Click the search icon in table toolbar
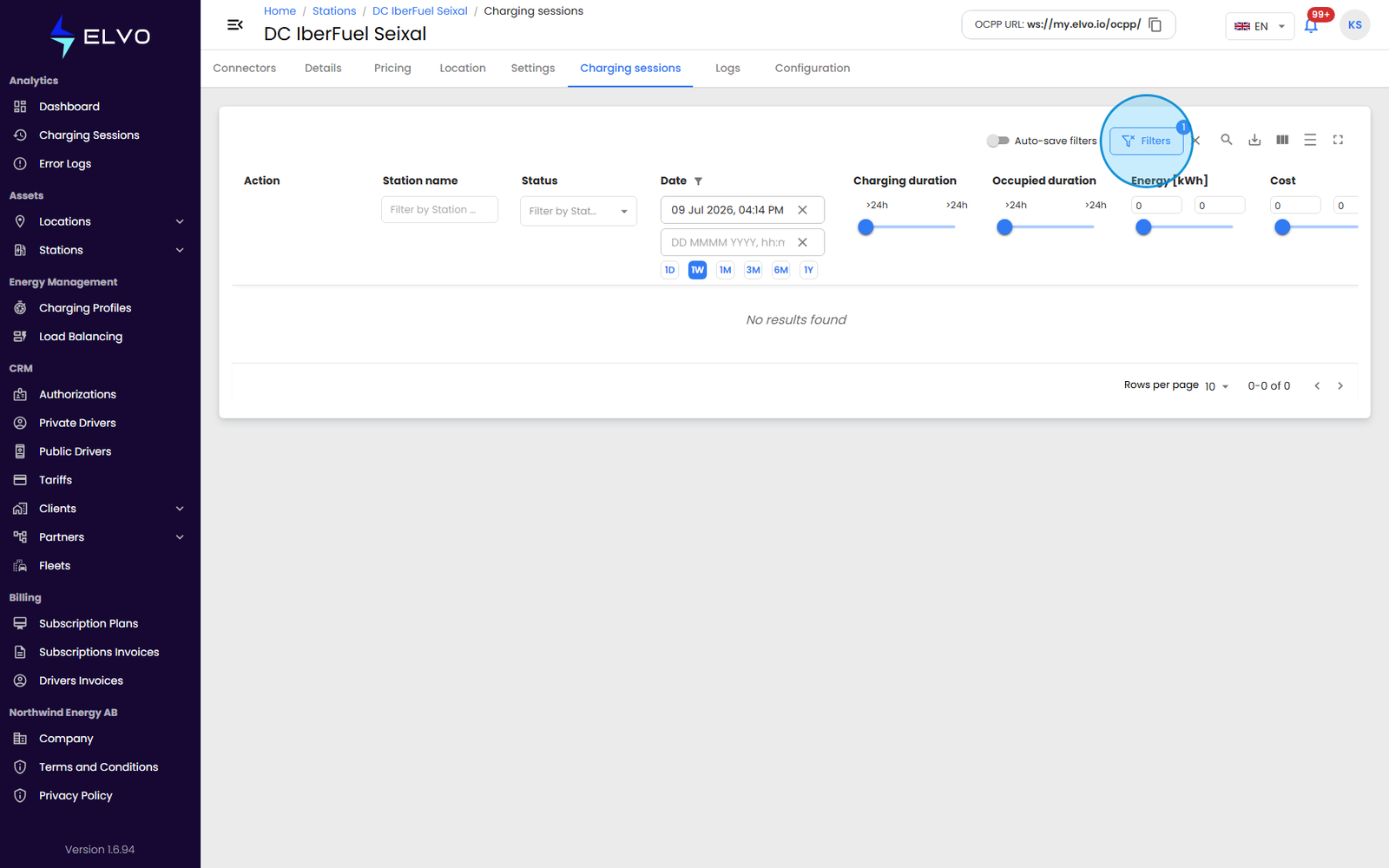The width and height of the screenshot is (1389, 868). 1227,140
